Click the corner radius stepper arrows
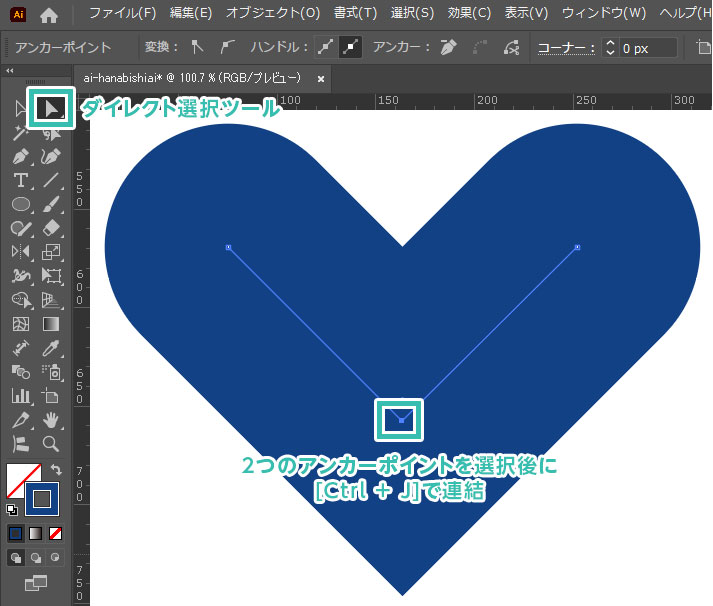The width and height of the screenshot is (713, 606). (609, 47)
